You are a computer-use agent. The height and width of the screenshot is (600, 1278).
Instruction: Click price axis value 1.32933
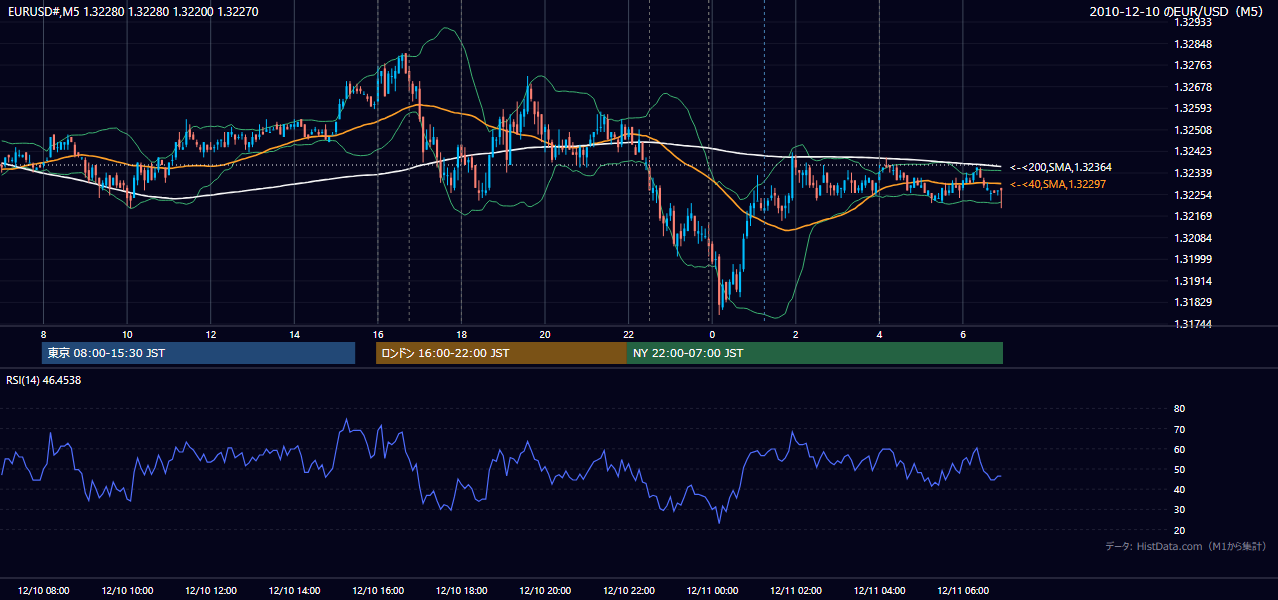pos(1194,22)
